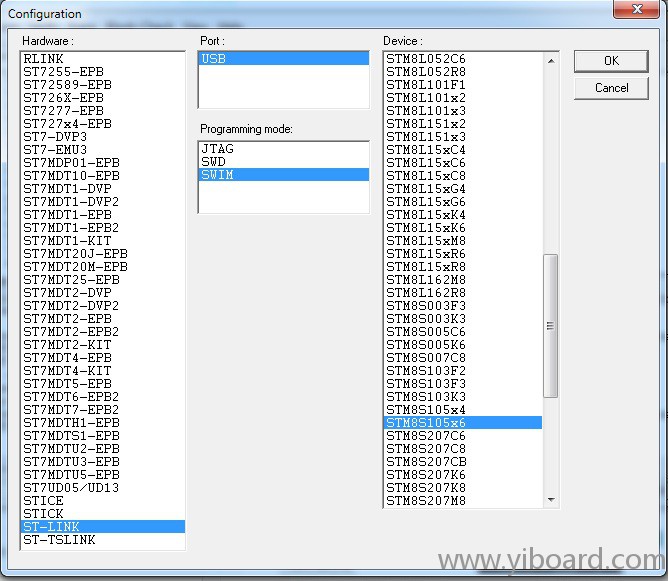Select ST7MDT10-EPB hardware

click(103, 176)
